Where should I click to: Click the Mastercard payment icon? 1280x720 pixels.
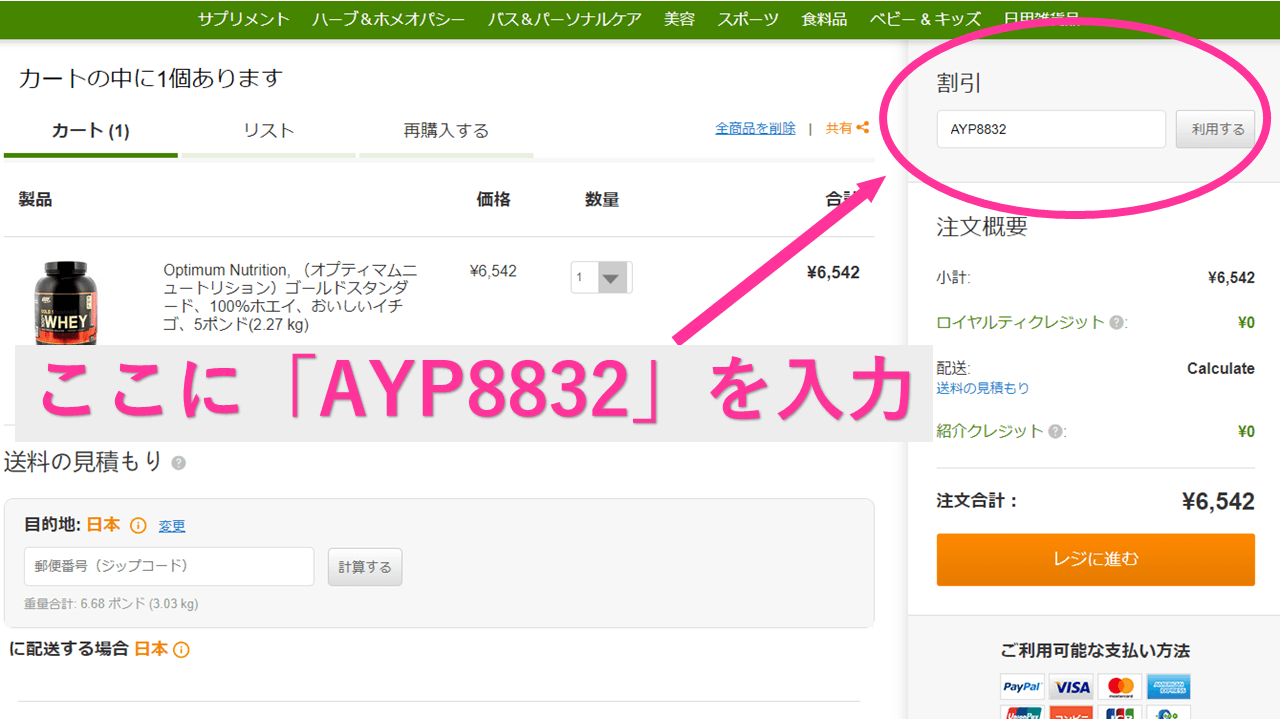click(1120, 687)
